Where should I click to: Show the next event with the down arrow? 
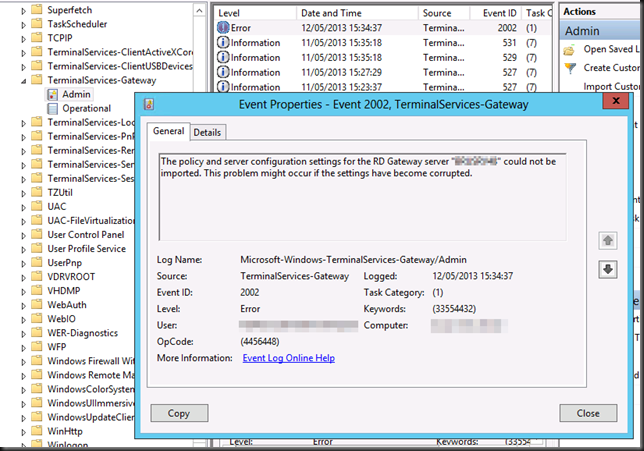[x=608, y=269]
